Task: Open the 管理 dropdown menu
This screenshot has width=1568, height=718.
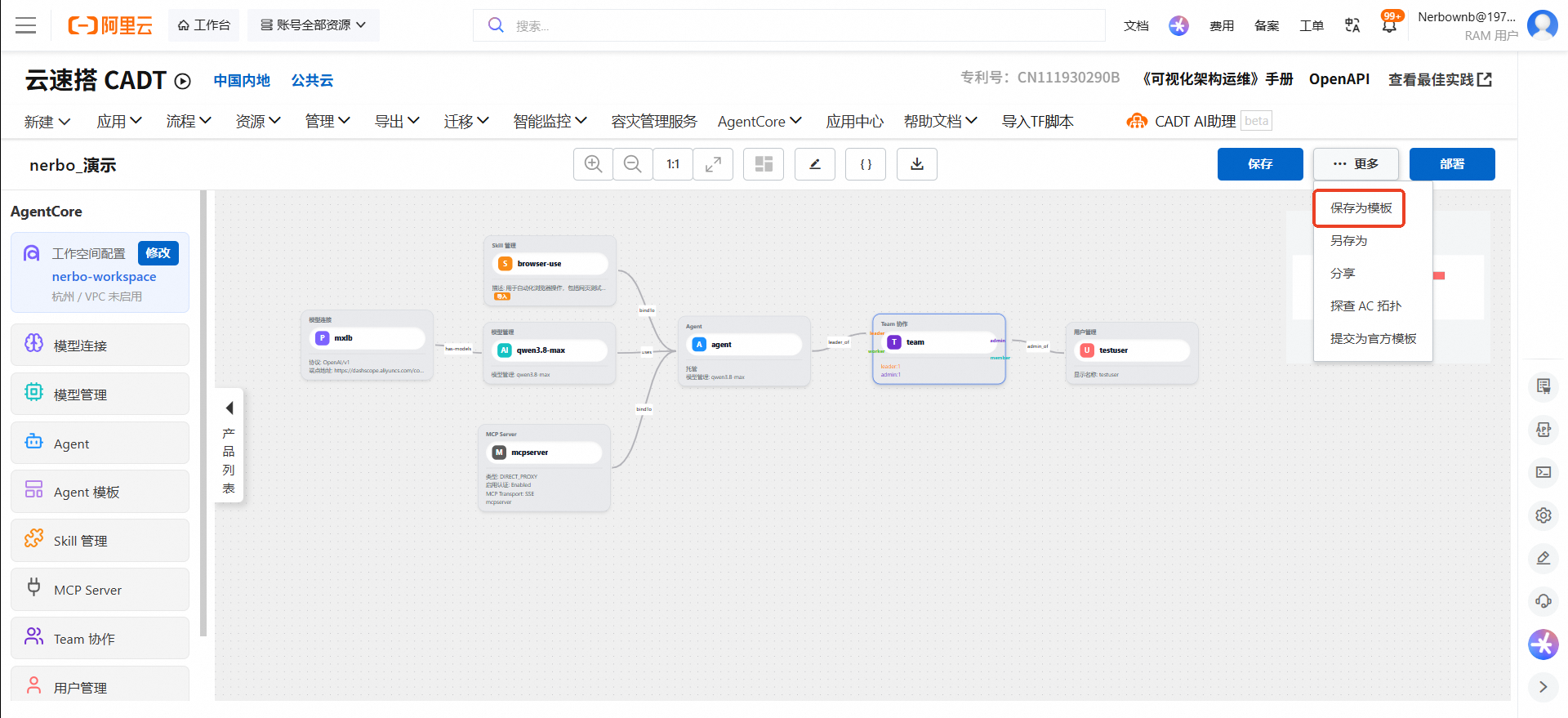Action: [327, 122]
